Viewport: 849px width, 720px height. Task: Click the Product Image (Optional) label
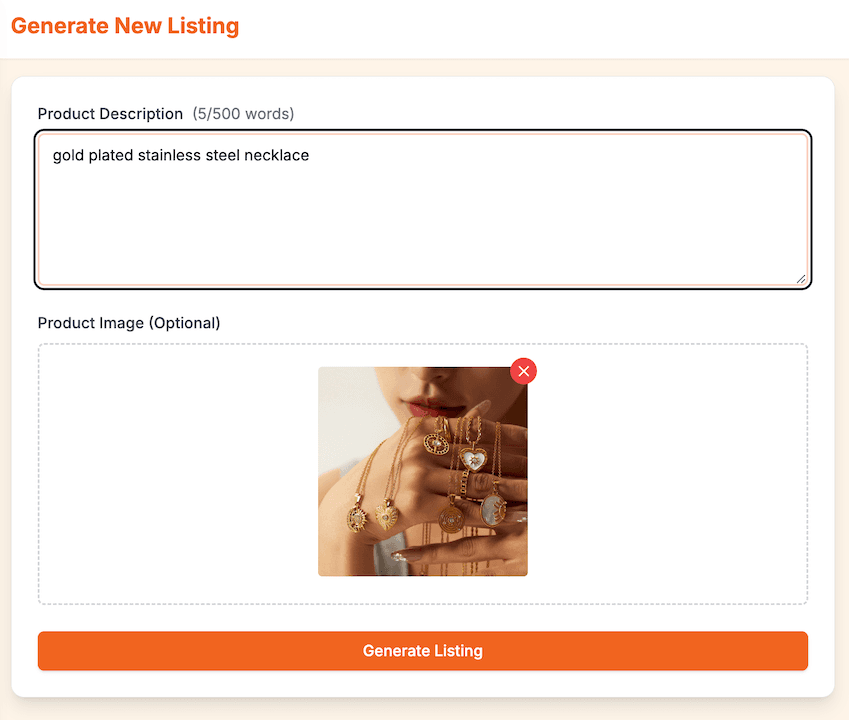coord(129,323)
